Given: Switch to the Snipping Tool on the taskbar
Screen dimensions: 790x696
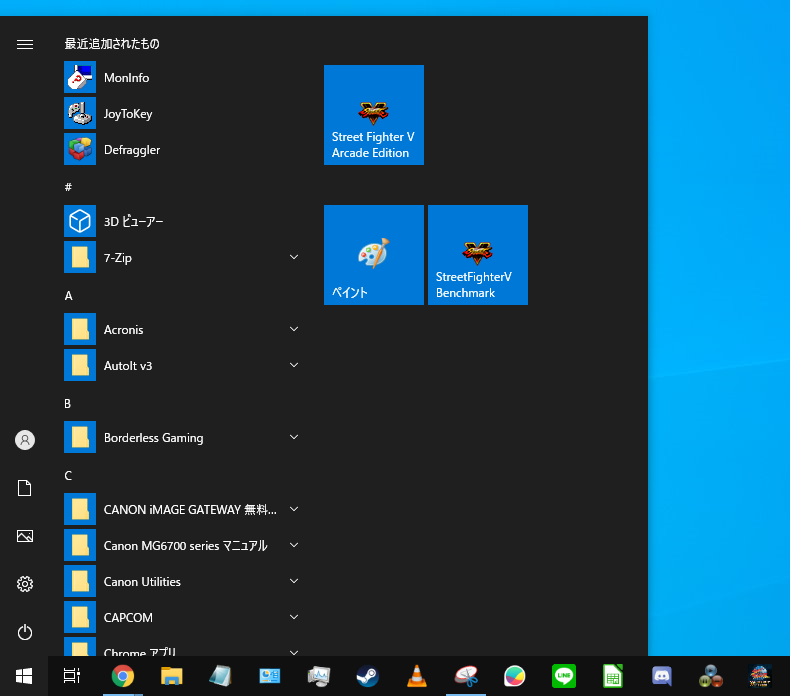Looking at the screenshot, I should click(x=466, y=676).
